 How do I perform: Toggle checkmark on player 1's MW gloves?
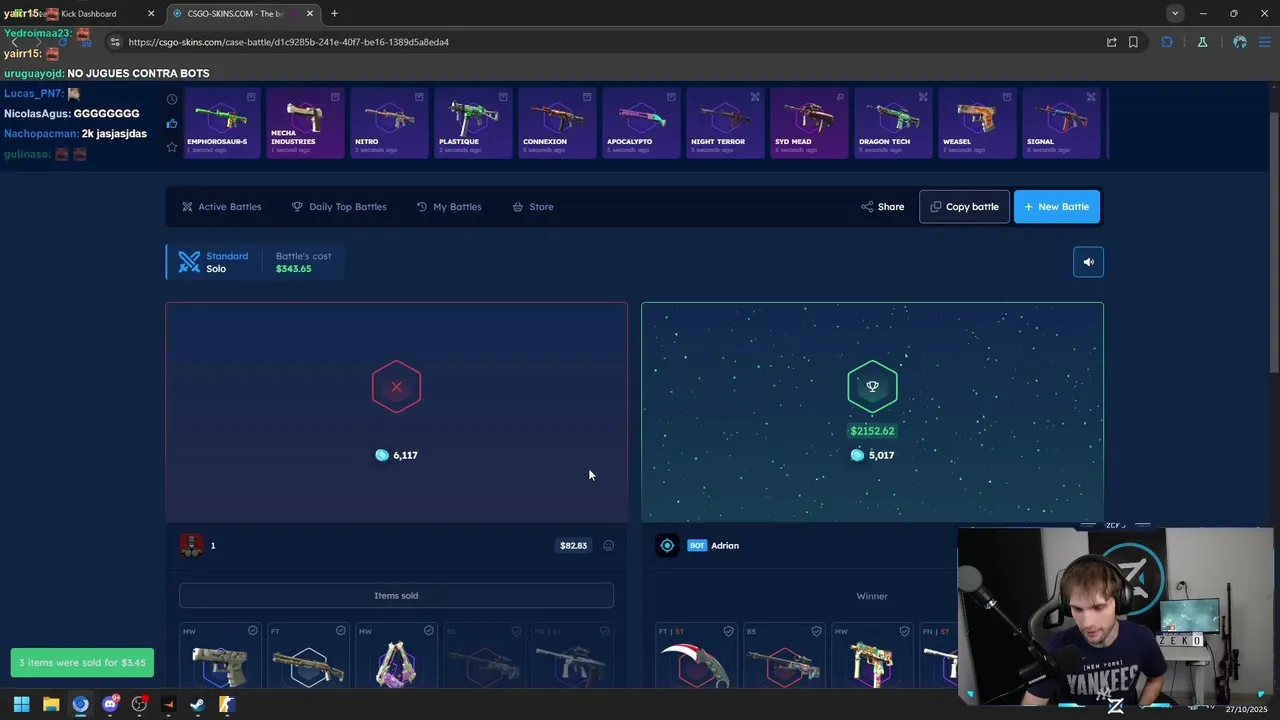point(429,631)
